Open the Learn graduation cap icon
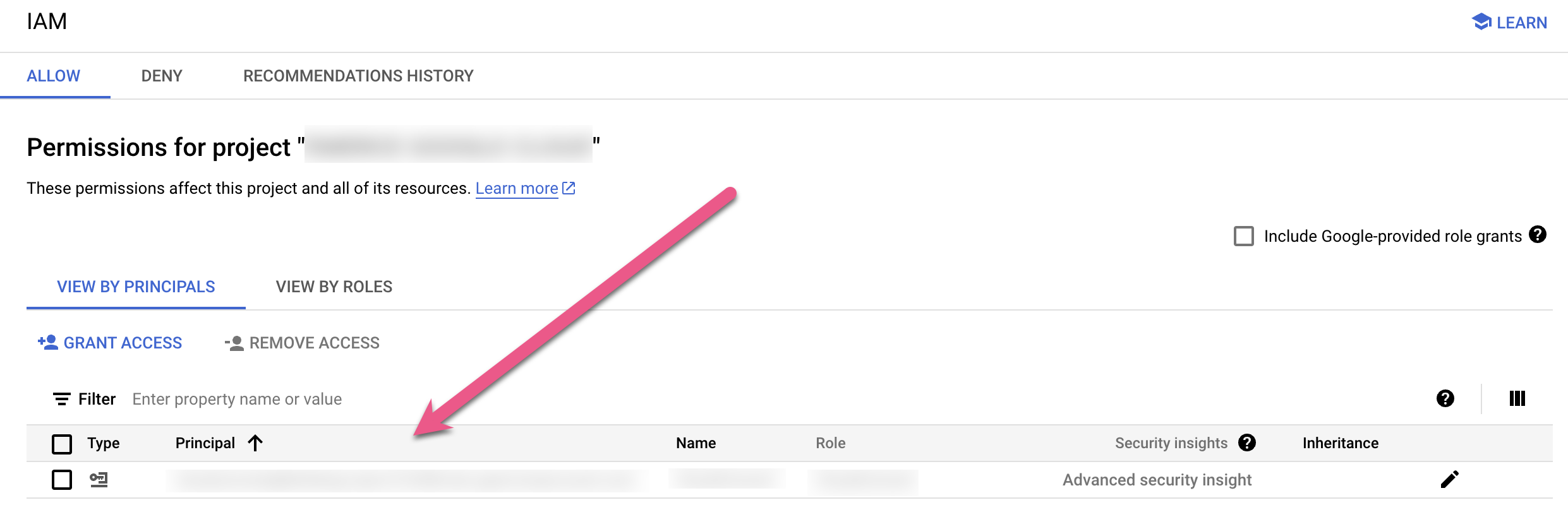Image resolution: width=1568 pixels, height=505 pixels. (x=1481, y=22)
